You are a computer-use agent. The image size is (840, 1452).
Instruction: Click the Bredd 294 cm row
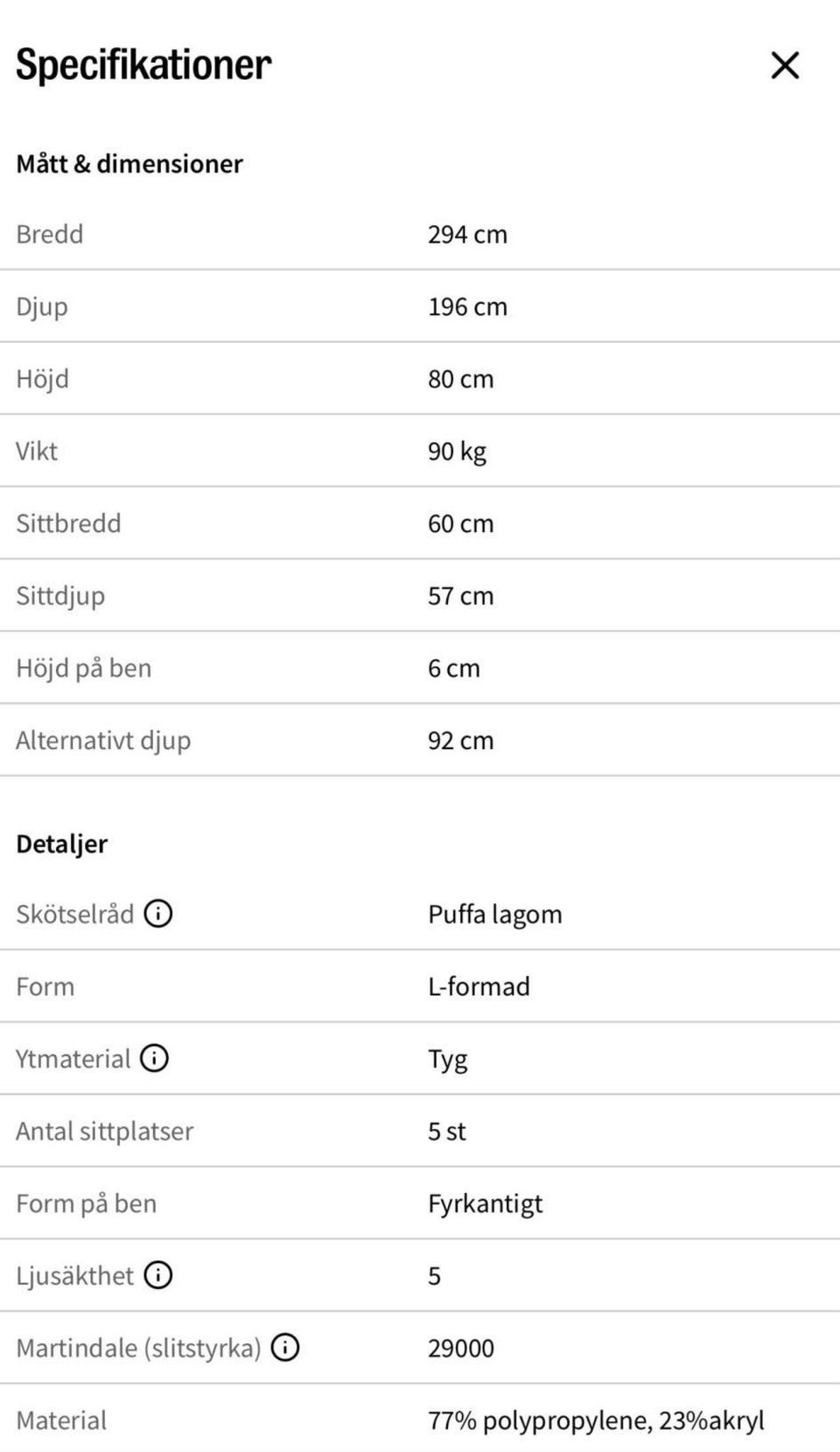pos(420,234)
